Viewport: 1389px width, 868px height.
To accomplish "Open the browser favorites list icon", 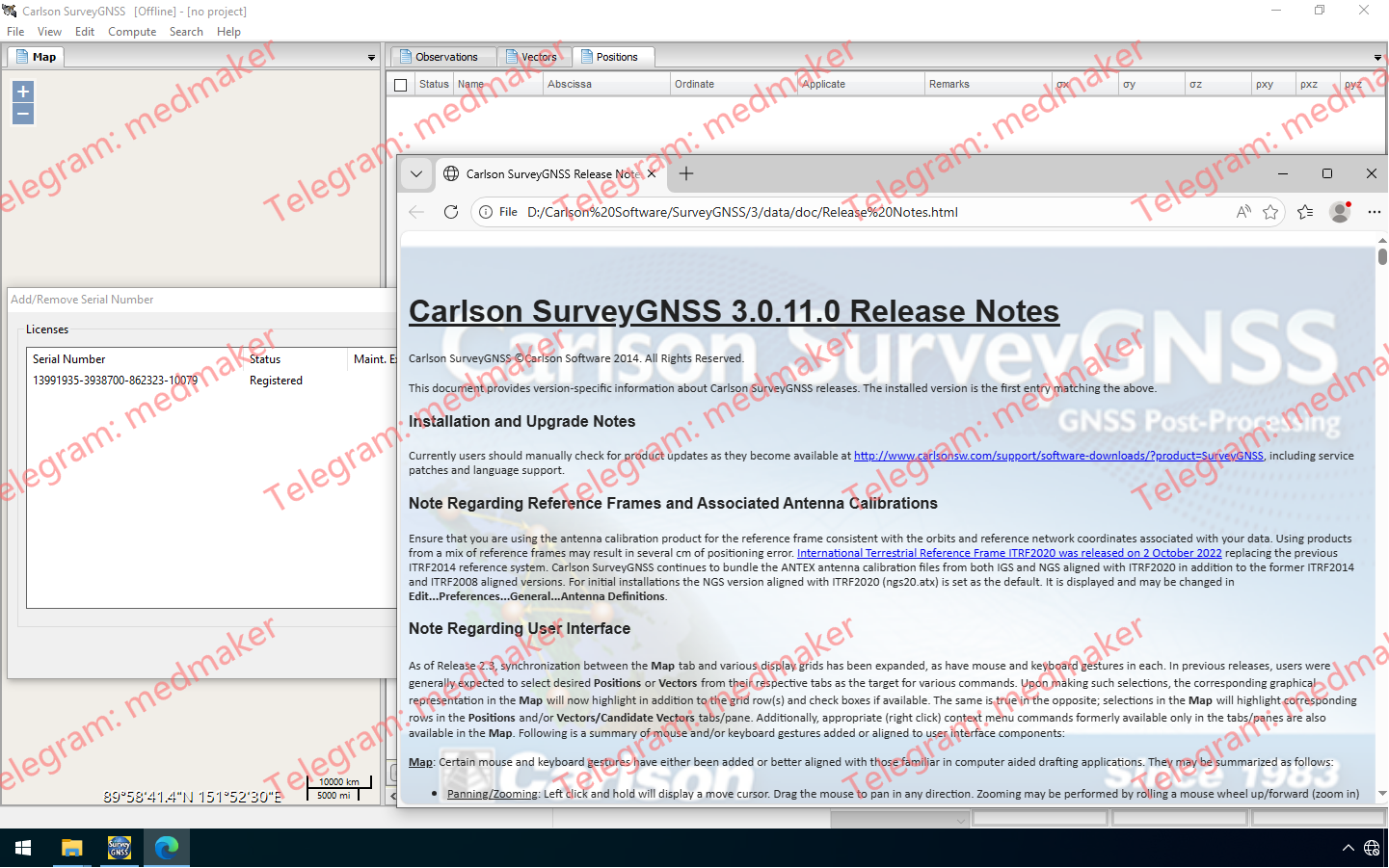I will [1305, 212].
